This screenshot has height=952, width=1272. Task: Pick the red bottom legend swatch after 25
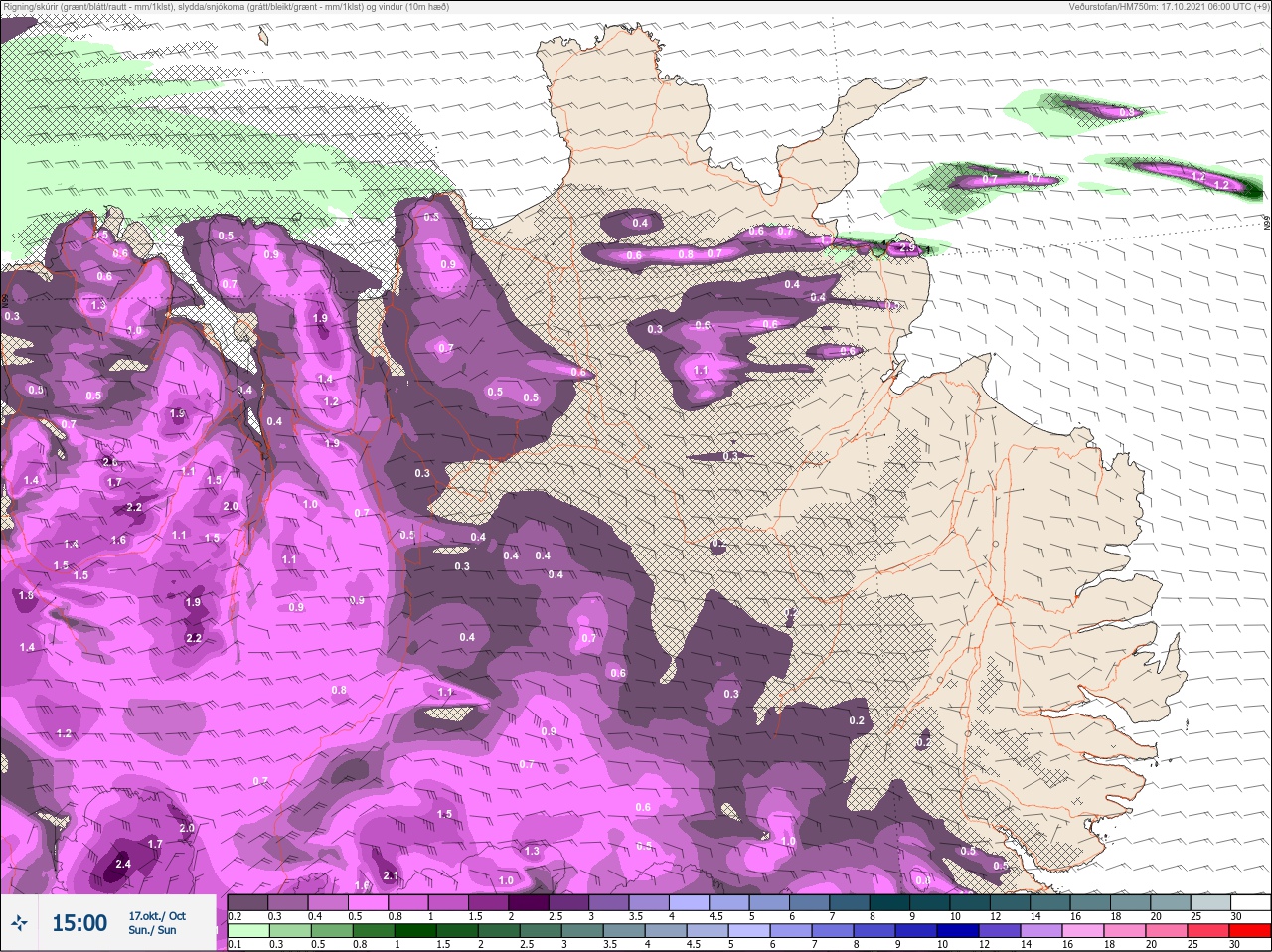tap(1250, 931)
